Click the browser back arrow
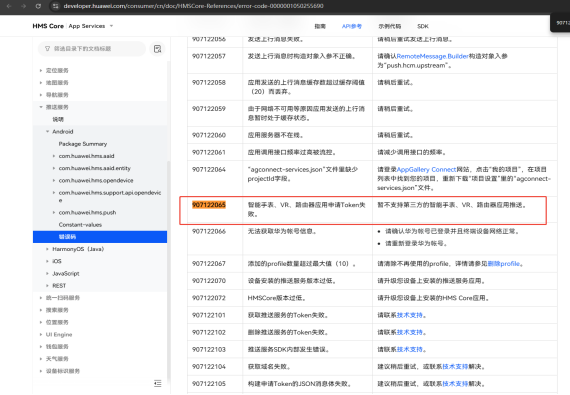The width and height of the screenshot is (570, 395). click(x=9, y=6)
